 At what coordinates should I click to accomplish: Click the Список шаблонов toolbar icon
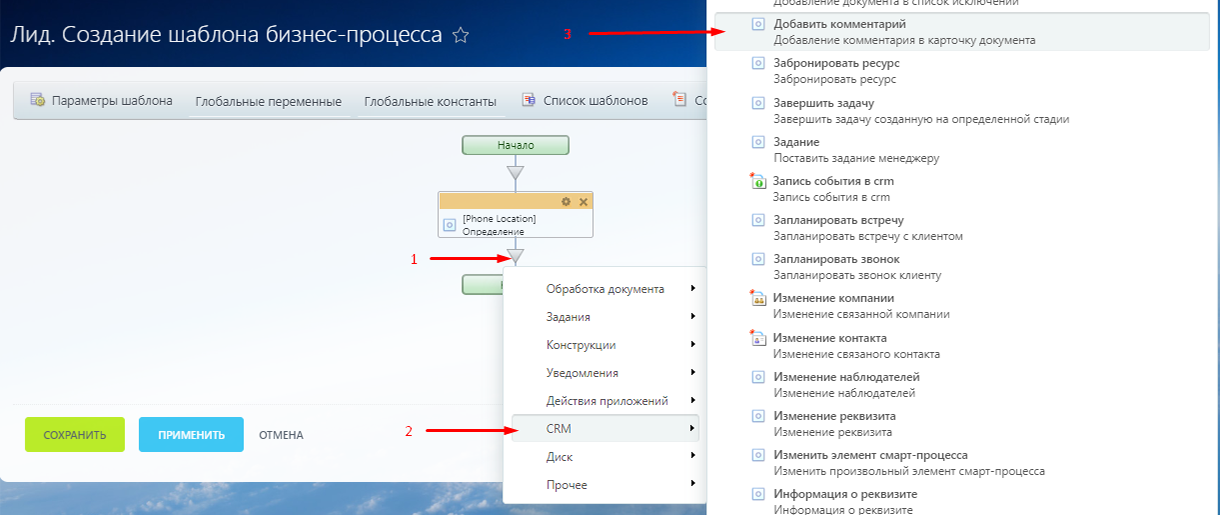[x=529, y=100]
